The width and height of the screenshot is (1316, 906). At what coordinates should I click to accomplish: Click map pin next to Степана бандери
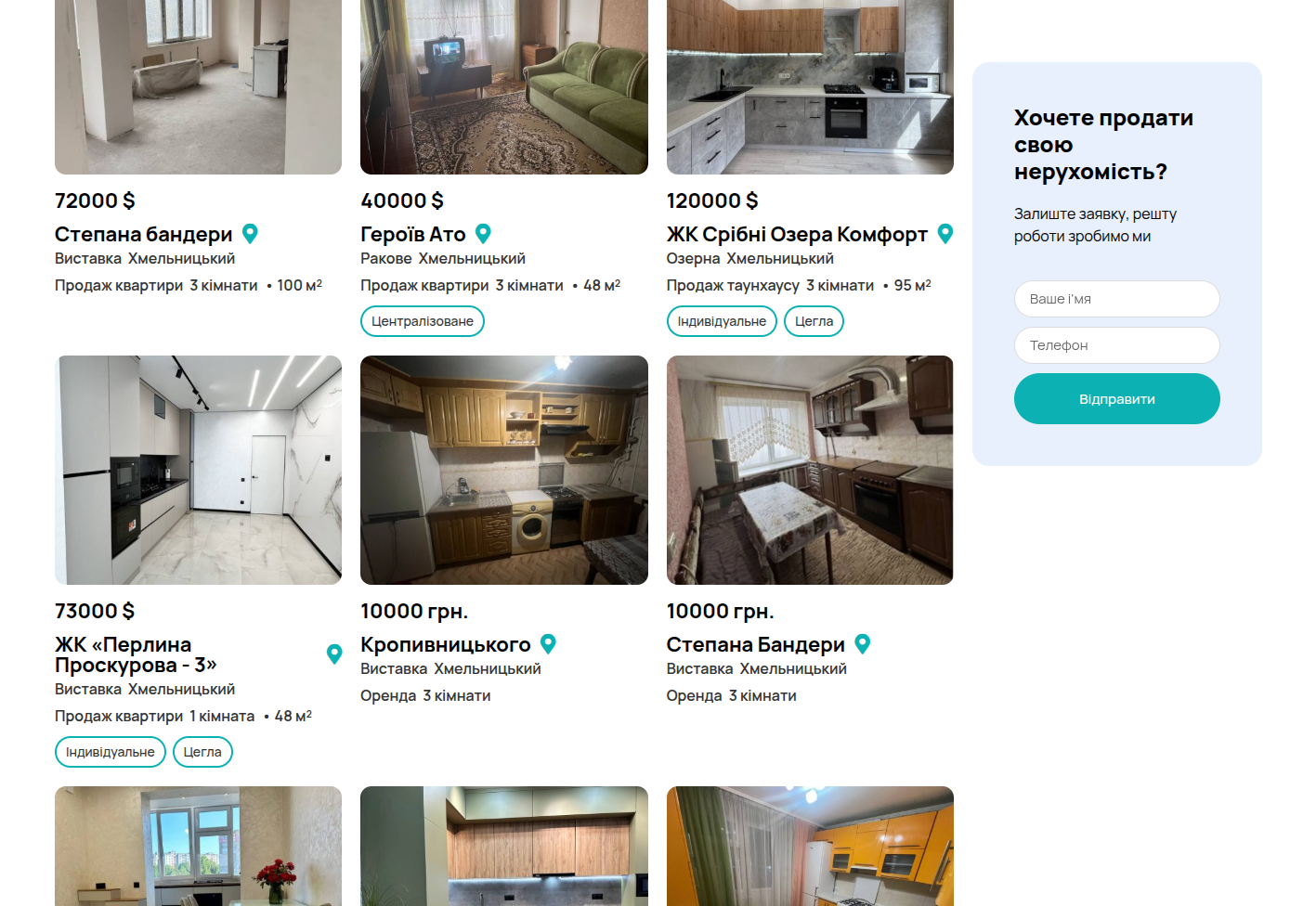tap(250, 234)
